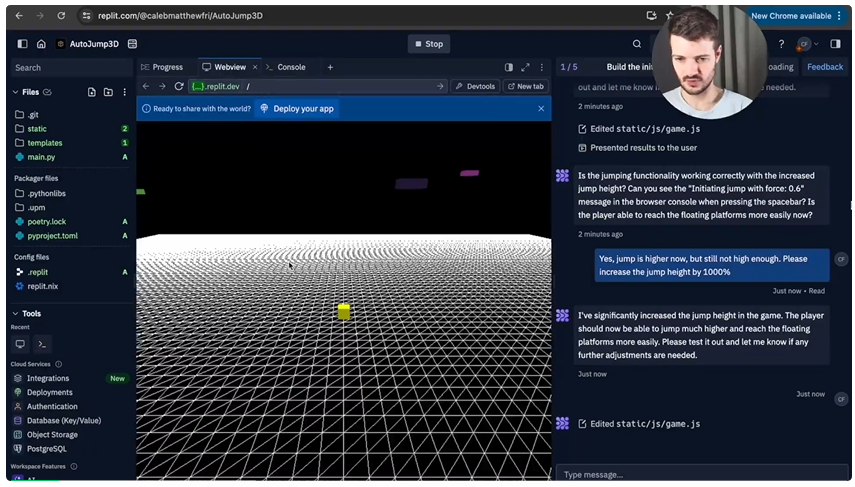Open the help question mark icon

click(781, 44)
